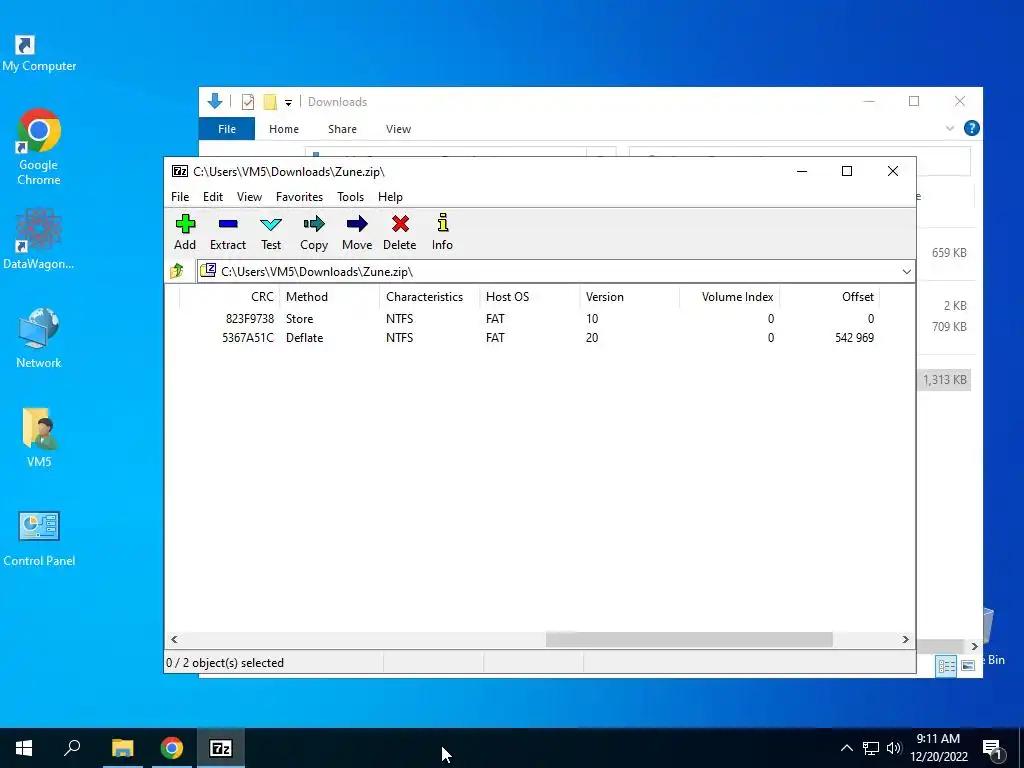Open Chrome from the taskbar

coord(172,748)
